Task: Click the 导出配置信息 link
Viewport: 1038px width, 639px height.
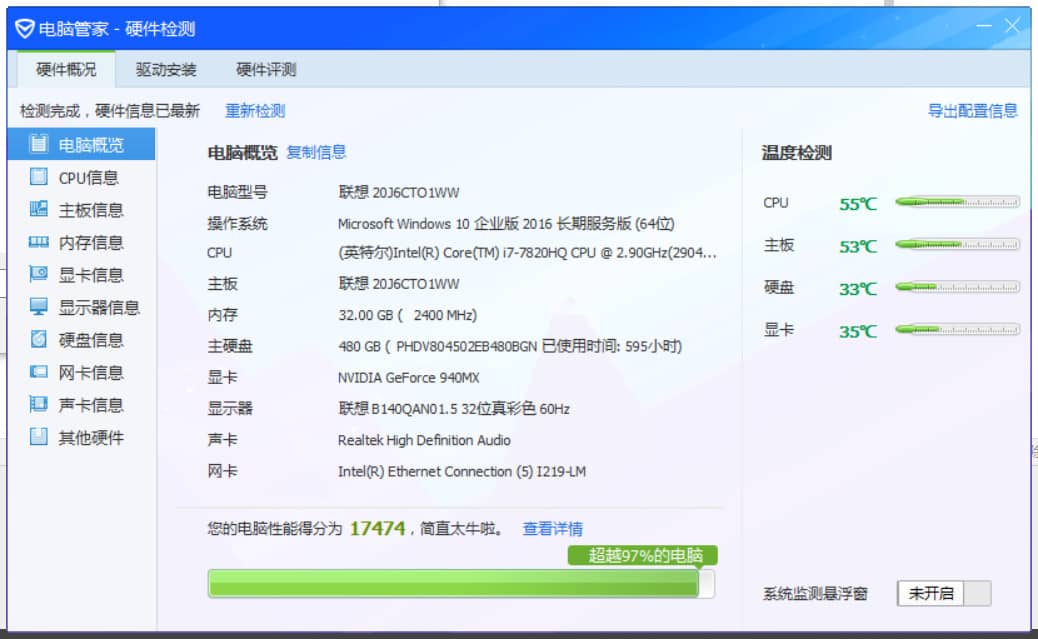Action: [972, 111]
